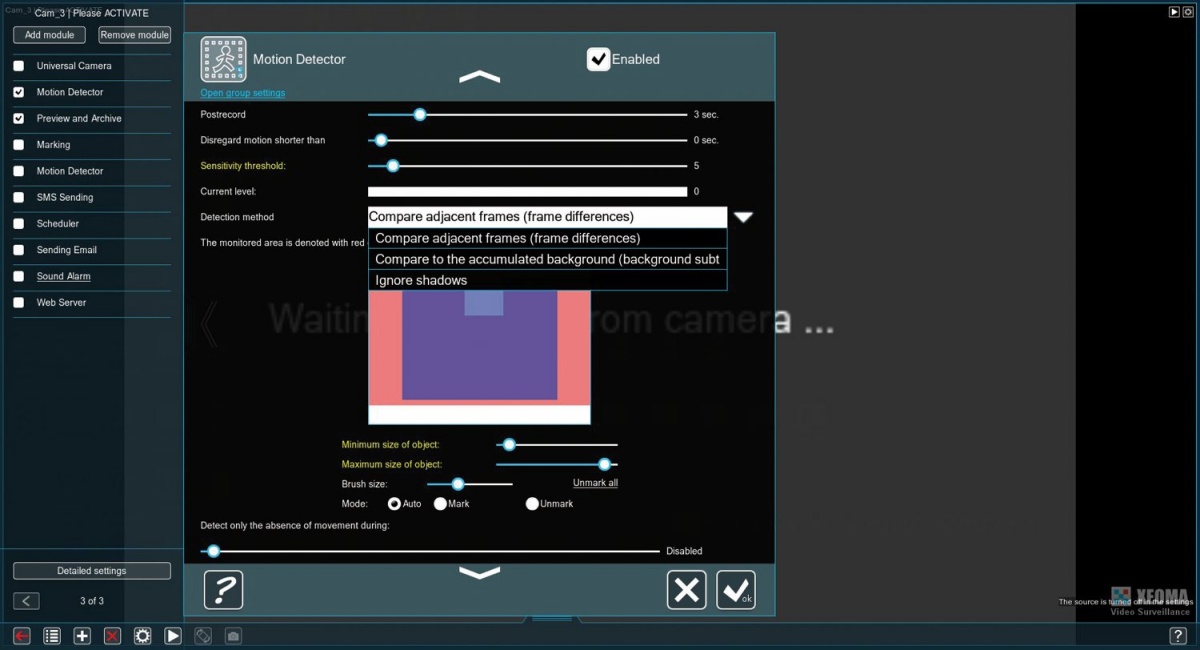Uncheck the first Motion Detector module checkbox
Screen dimensions: 1200x650
[x=18, y=92]
